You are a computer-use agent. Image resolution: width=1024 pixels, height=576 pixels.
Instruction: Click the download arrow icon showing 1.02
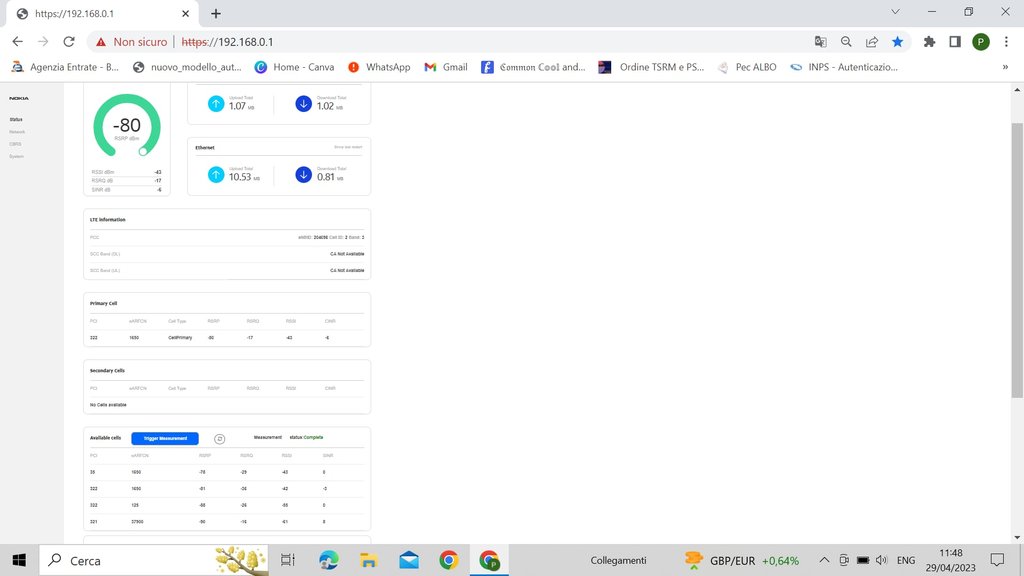pyautogui.click(x=304, y=103)
